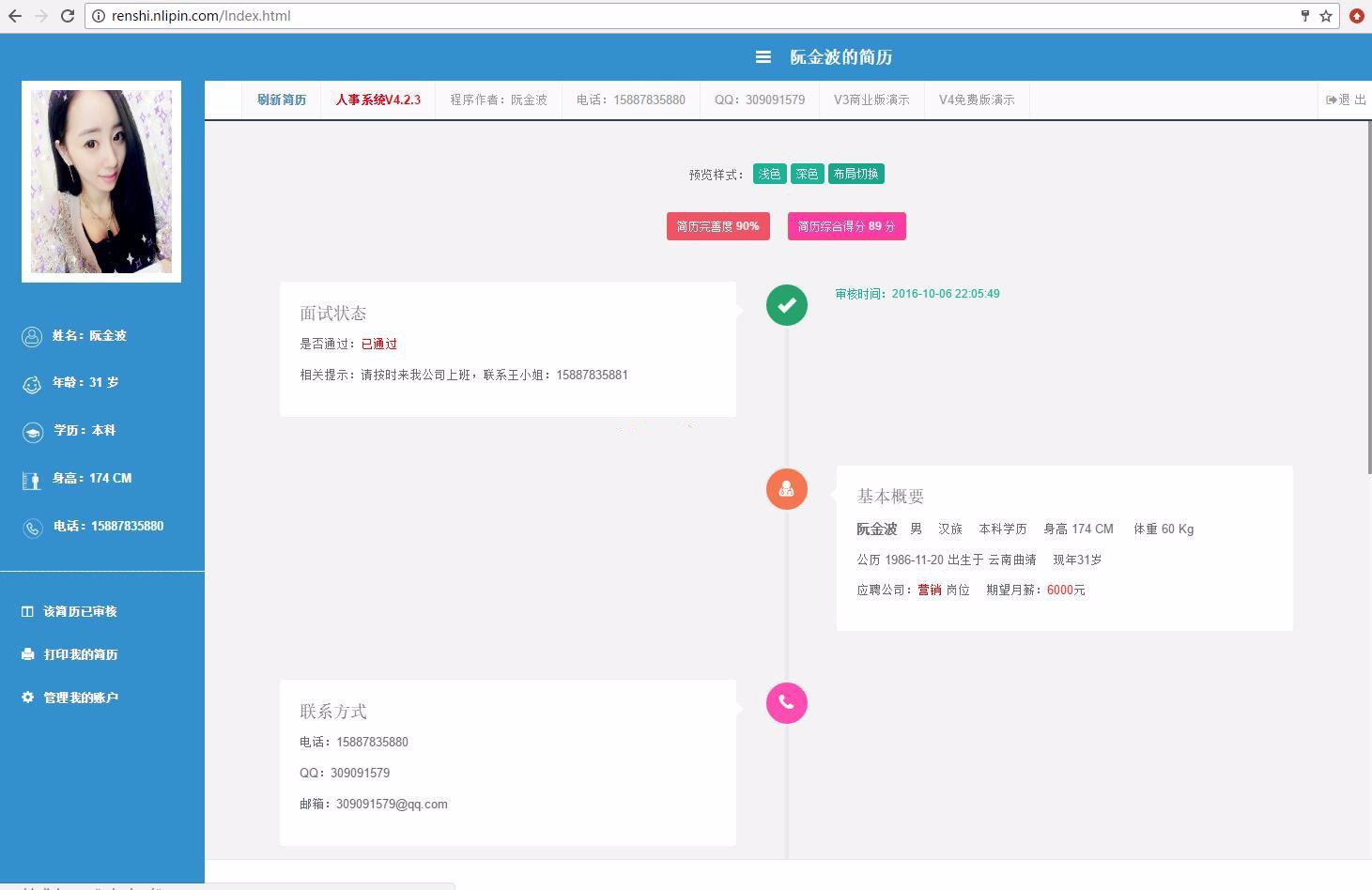Click the browser forward arrow
Viewport: 1372px width, 890px height.
[40, 16]
